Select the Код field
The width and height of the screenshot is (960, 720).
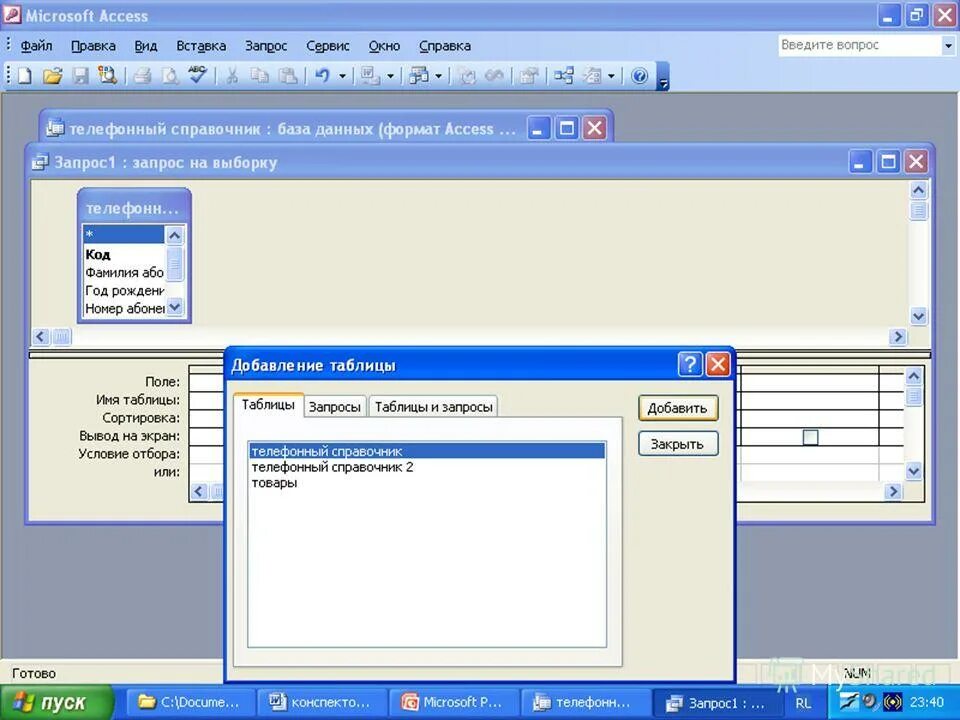pos(124,254)
